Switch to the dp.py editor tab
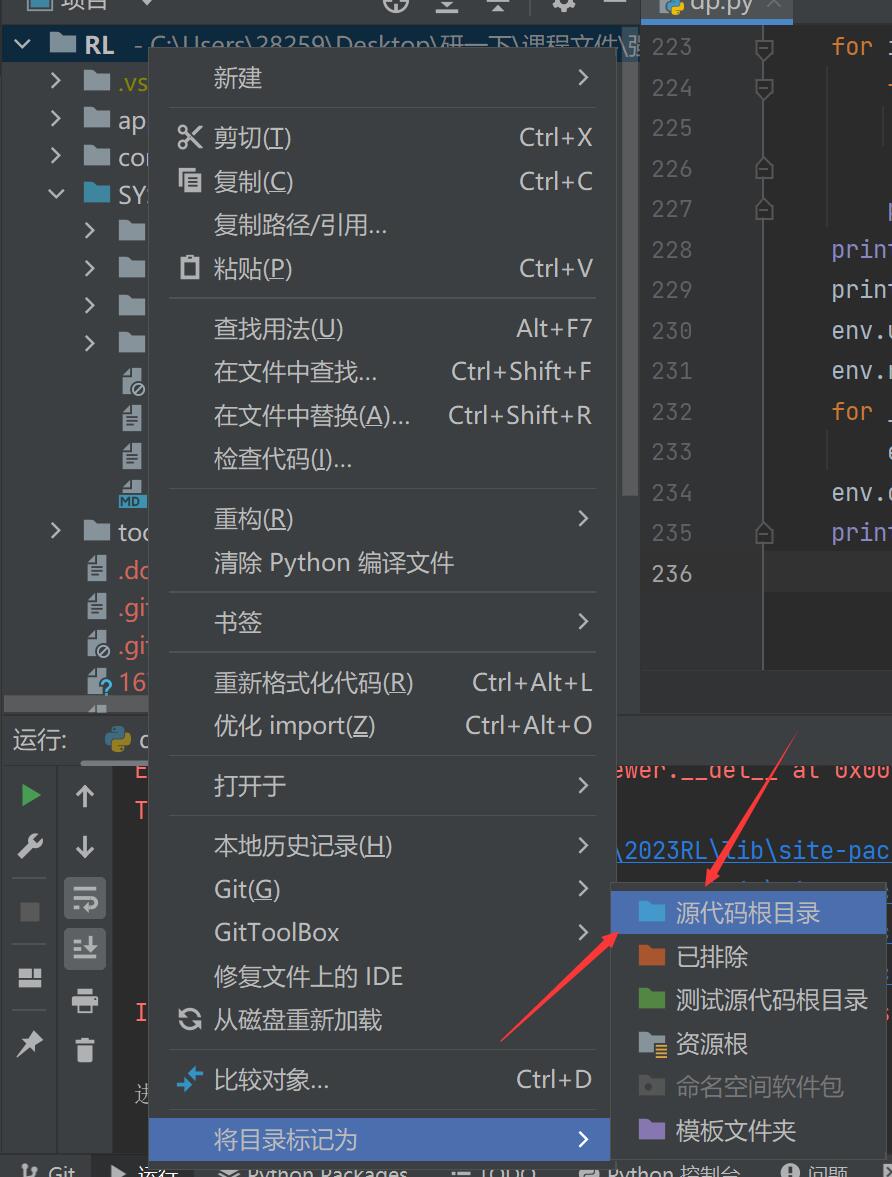 click(716, 10)
